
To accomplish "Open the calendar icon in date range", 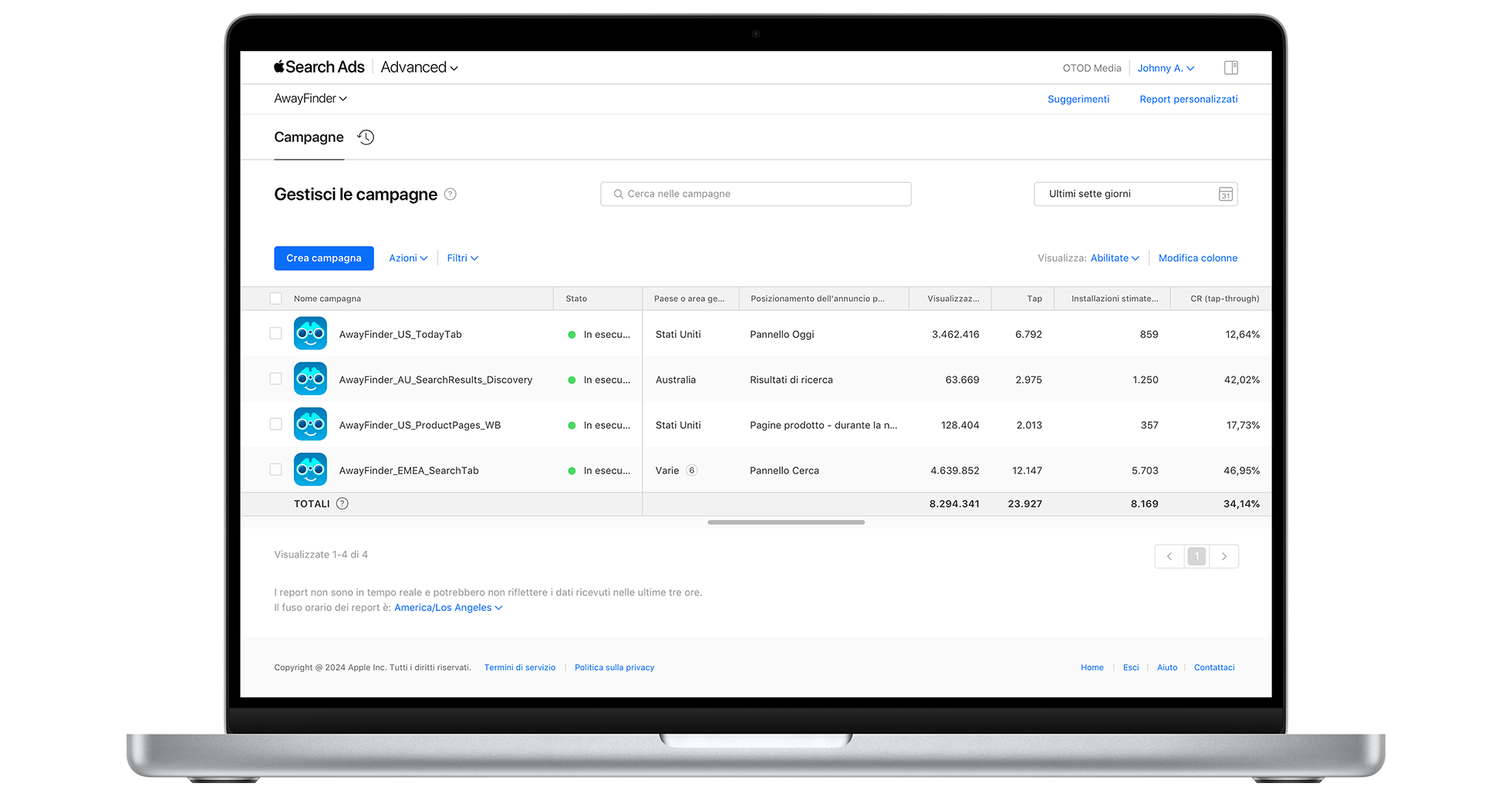I will (x=1226, y=194).
